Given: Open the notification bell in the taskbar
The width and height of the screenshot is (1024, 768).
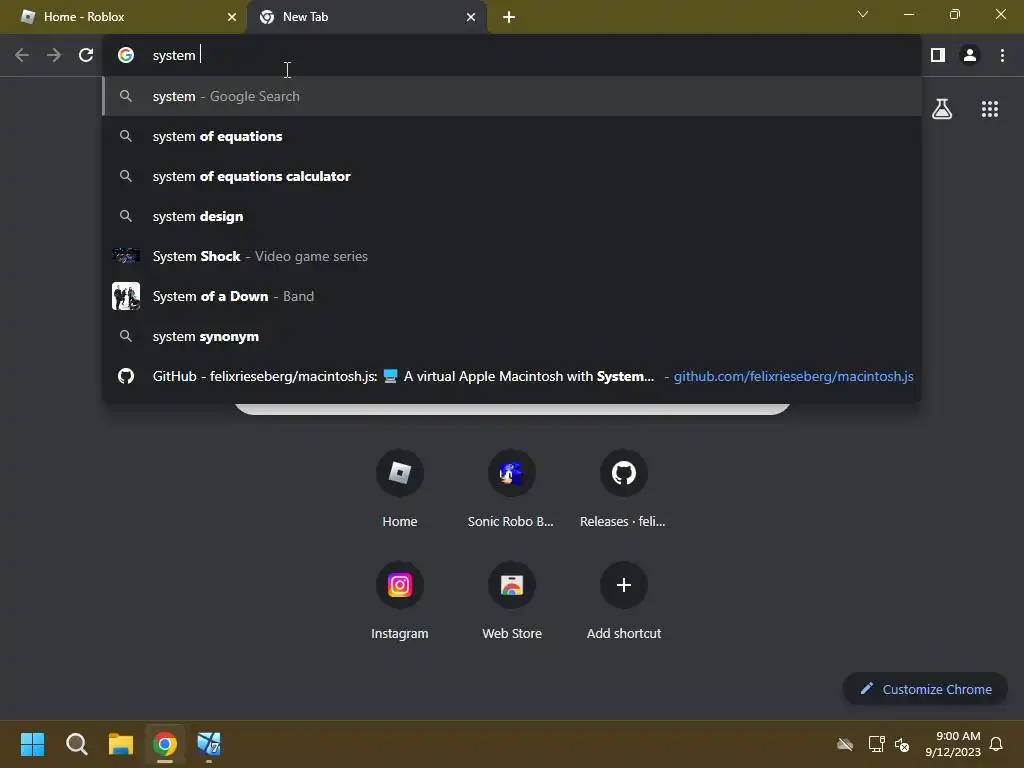Looking at the screenshot, I should [996, 744].
